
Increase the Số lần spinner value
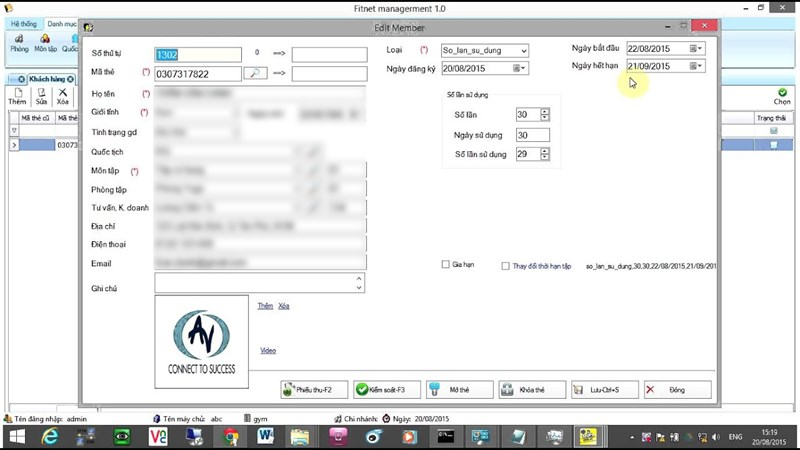(545, 112)
